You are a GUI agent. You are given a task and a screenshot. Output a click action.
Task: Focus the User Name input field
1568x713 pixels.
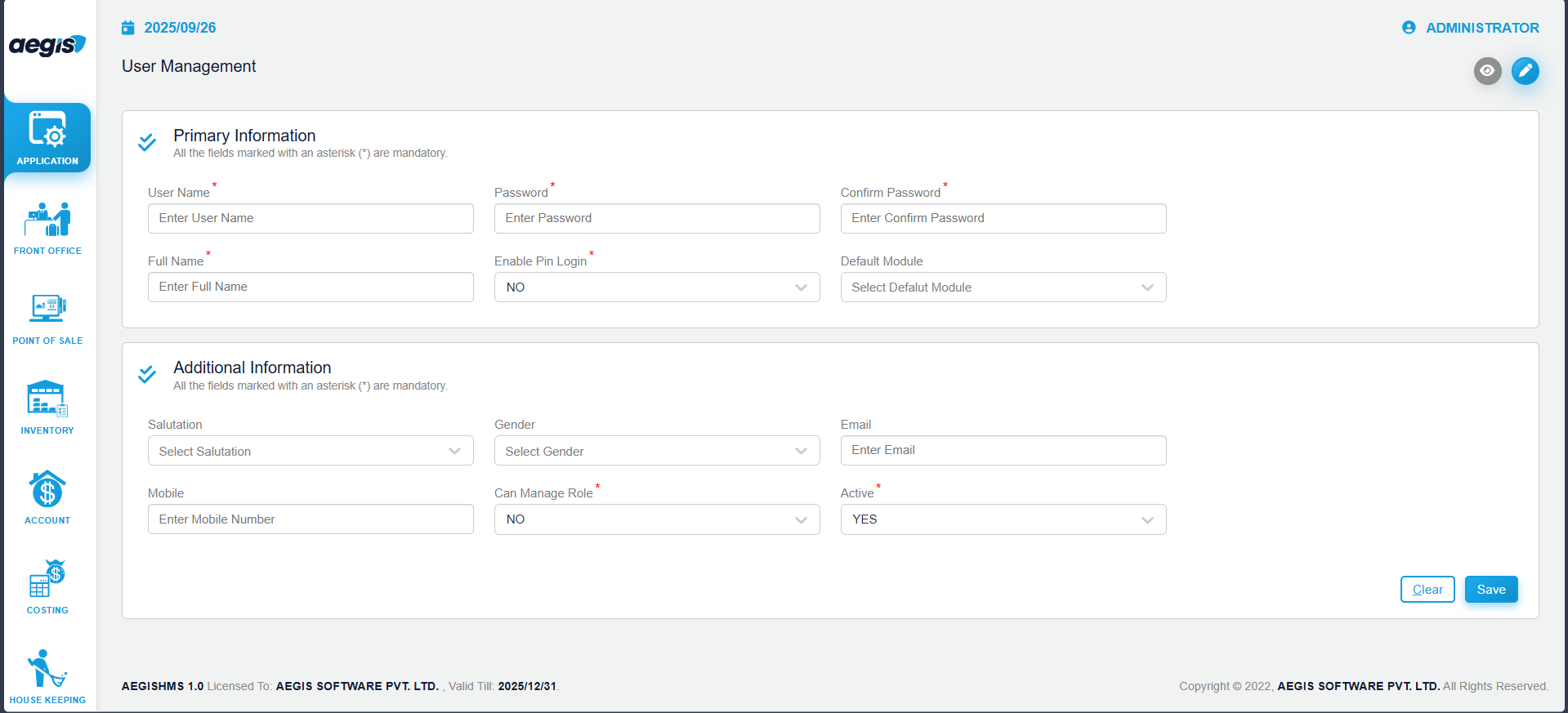[x=310, y=218]
